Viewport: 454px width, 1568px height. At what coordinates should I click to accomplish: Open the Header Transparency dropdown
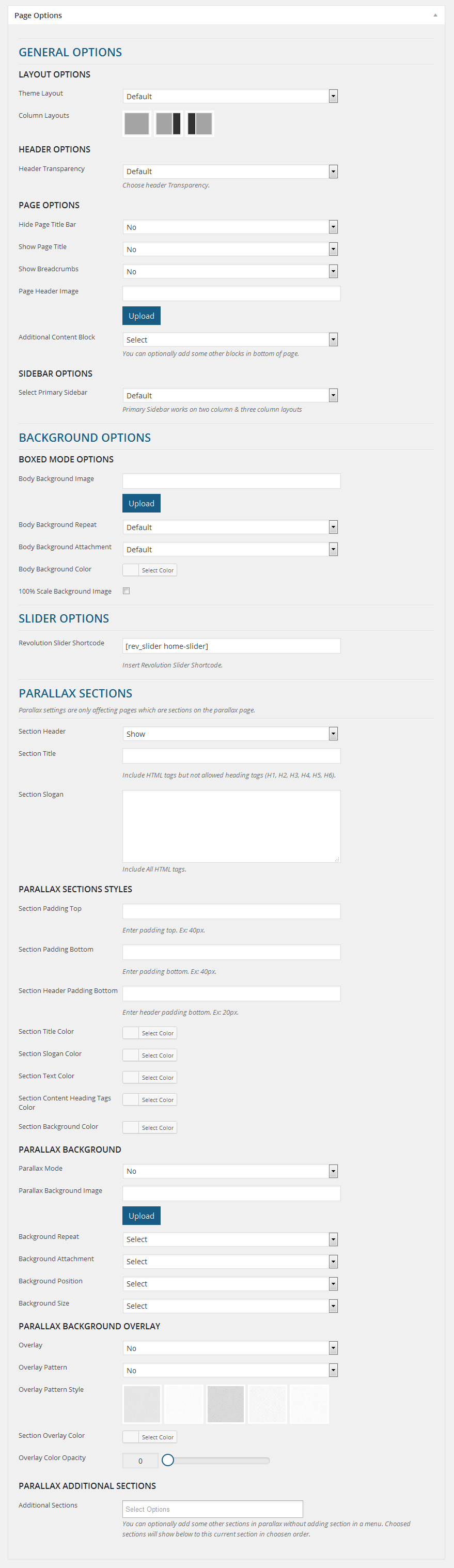(x=230, y=172)
